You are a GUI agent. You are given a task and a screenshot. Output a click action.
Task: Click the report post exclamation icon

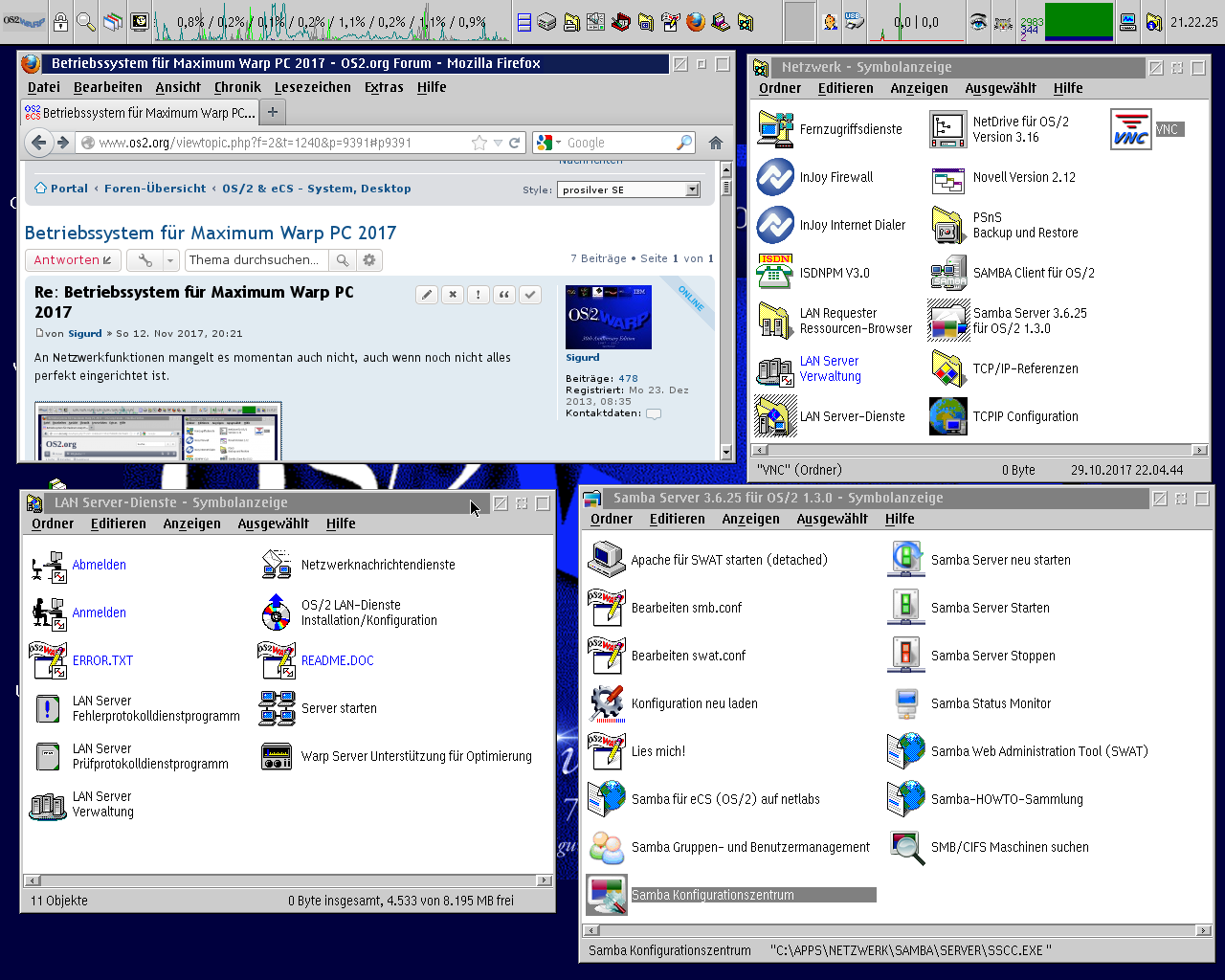pos(479,295)
